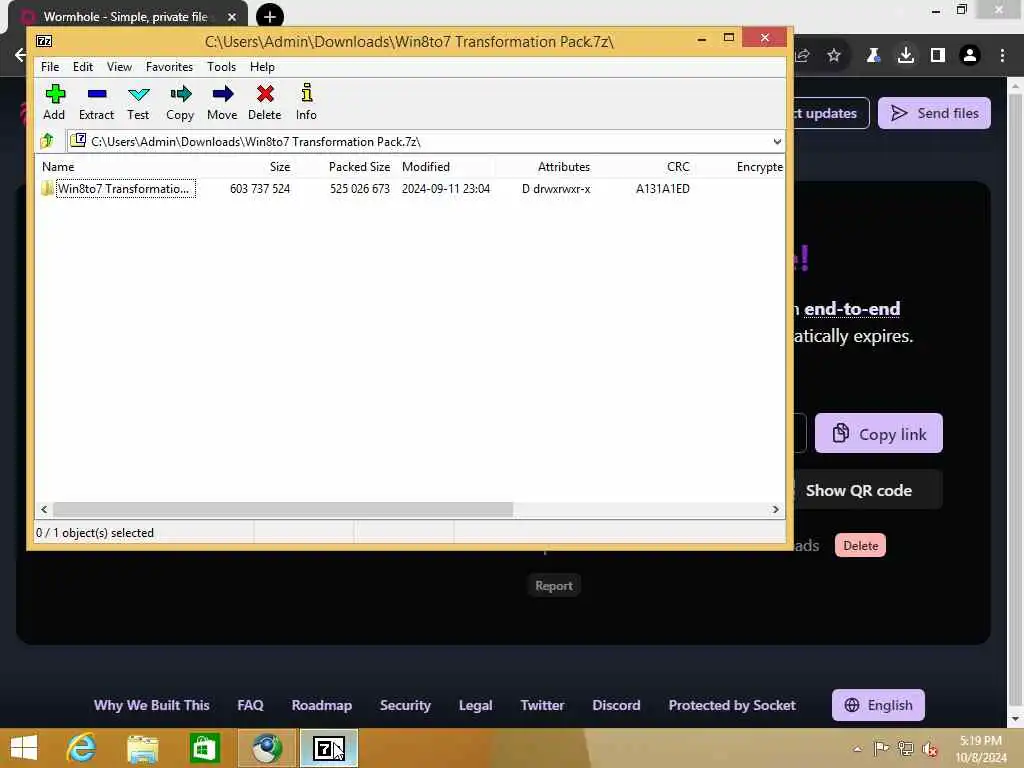Click the folder icon of the Win8to7 row
Viewport: 1024px width, 768px height.
pos(47,189)
